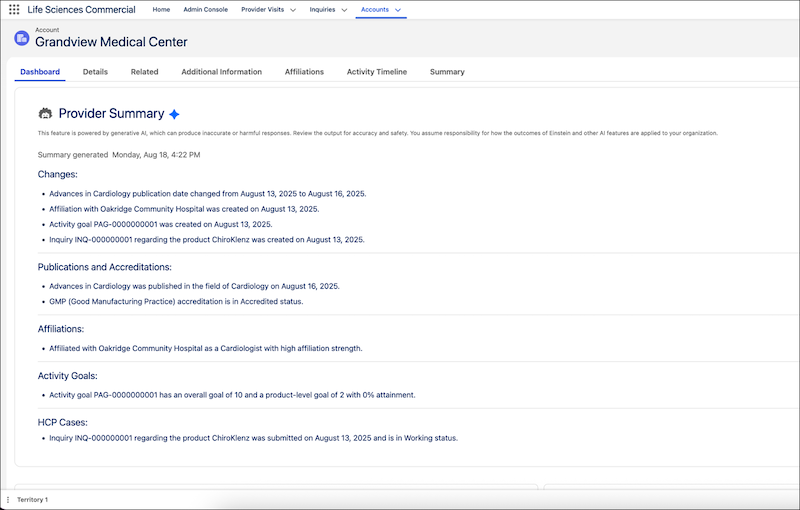Click the Publications and Accreditations heading

pyautogui.click(x=105, y=267)
